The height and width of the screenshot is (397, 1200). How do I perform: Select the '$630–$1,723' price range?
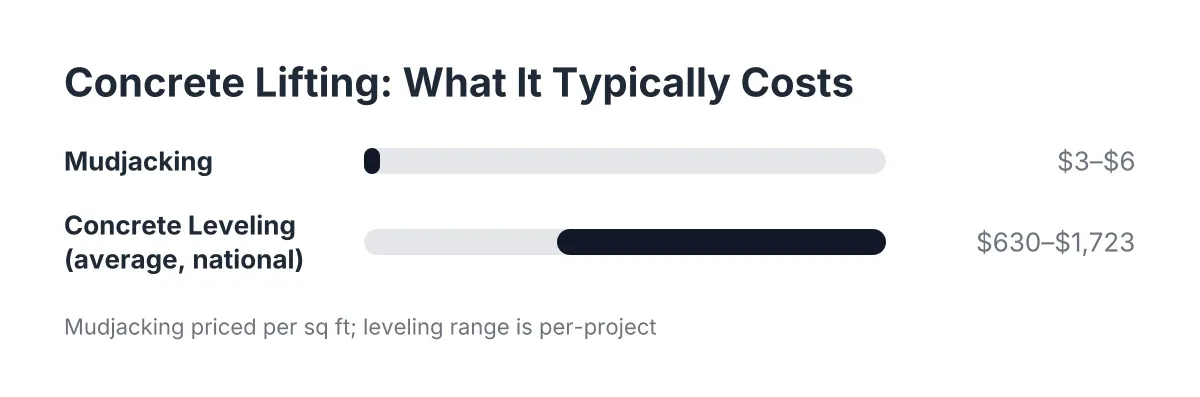1056,243
